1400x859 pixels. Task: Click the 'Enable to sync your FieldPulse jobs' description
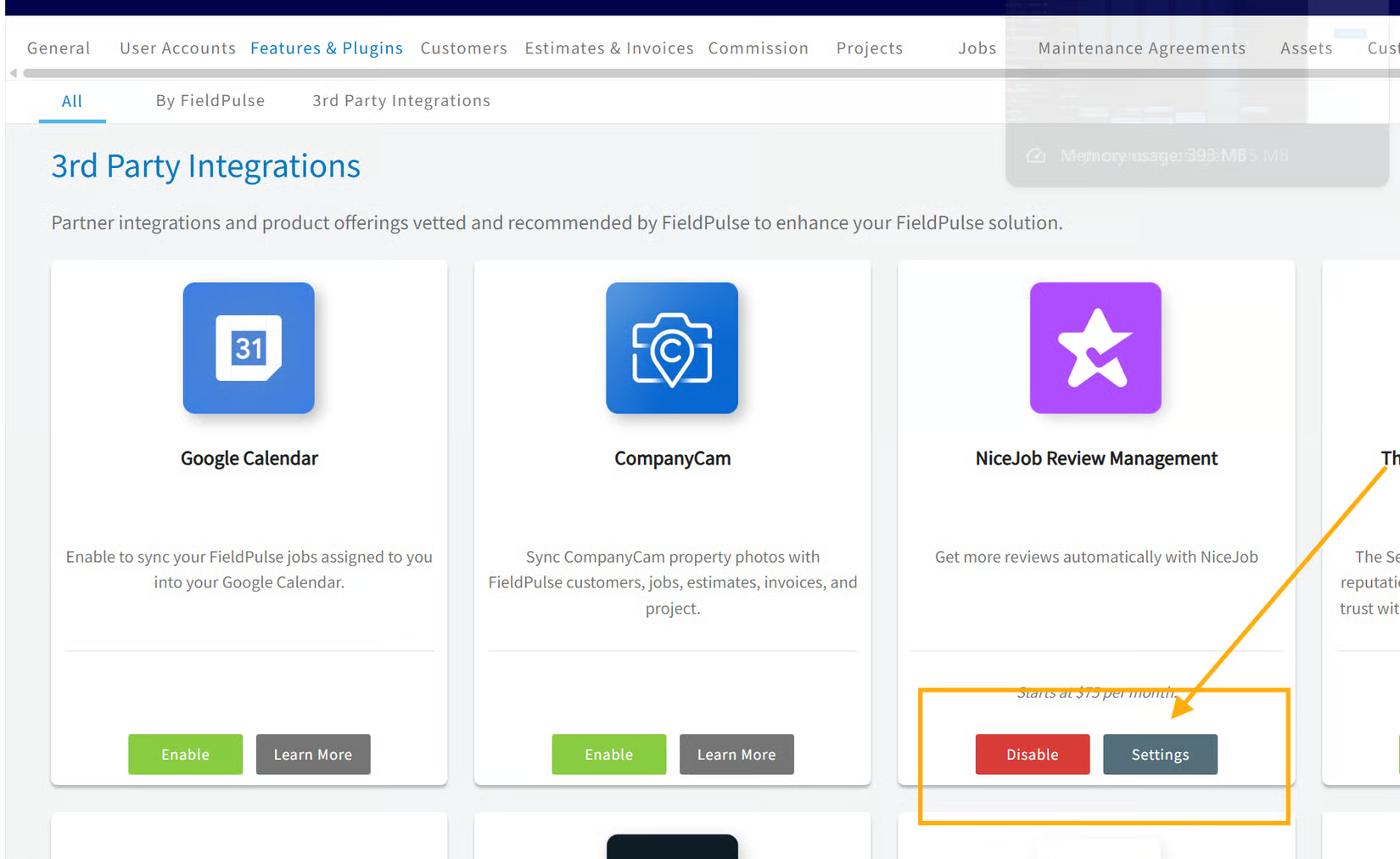coord(249,570)
